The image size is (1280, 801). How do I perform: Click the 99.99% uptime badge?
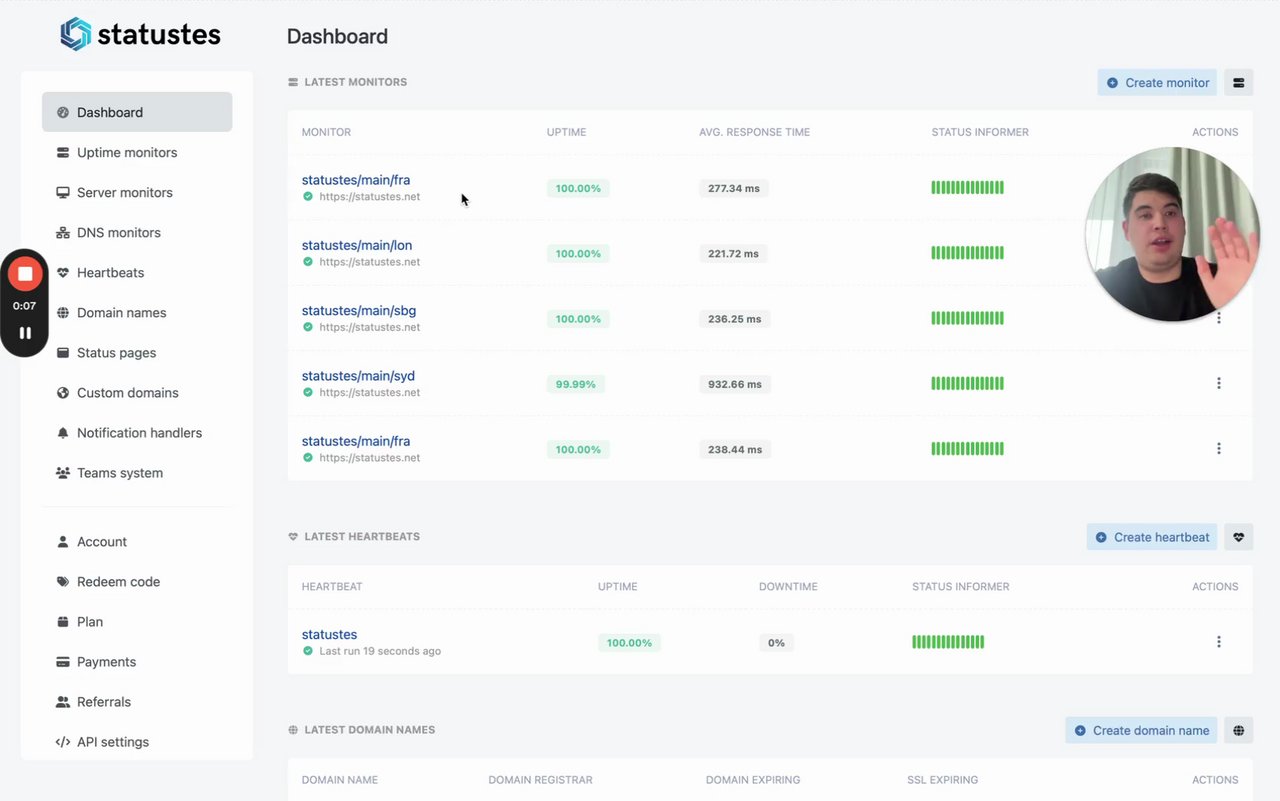pos(575,384)
